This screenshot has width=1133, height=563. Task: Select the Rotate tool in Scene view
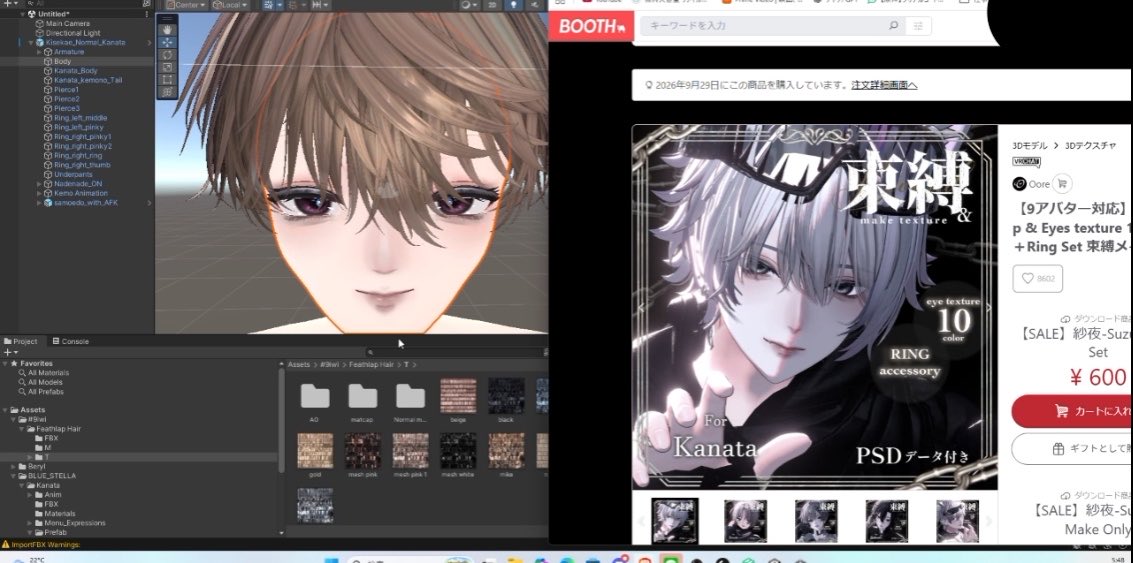pyautogui.click(x=167, y=54)
